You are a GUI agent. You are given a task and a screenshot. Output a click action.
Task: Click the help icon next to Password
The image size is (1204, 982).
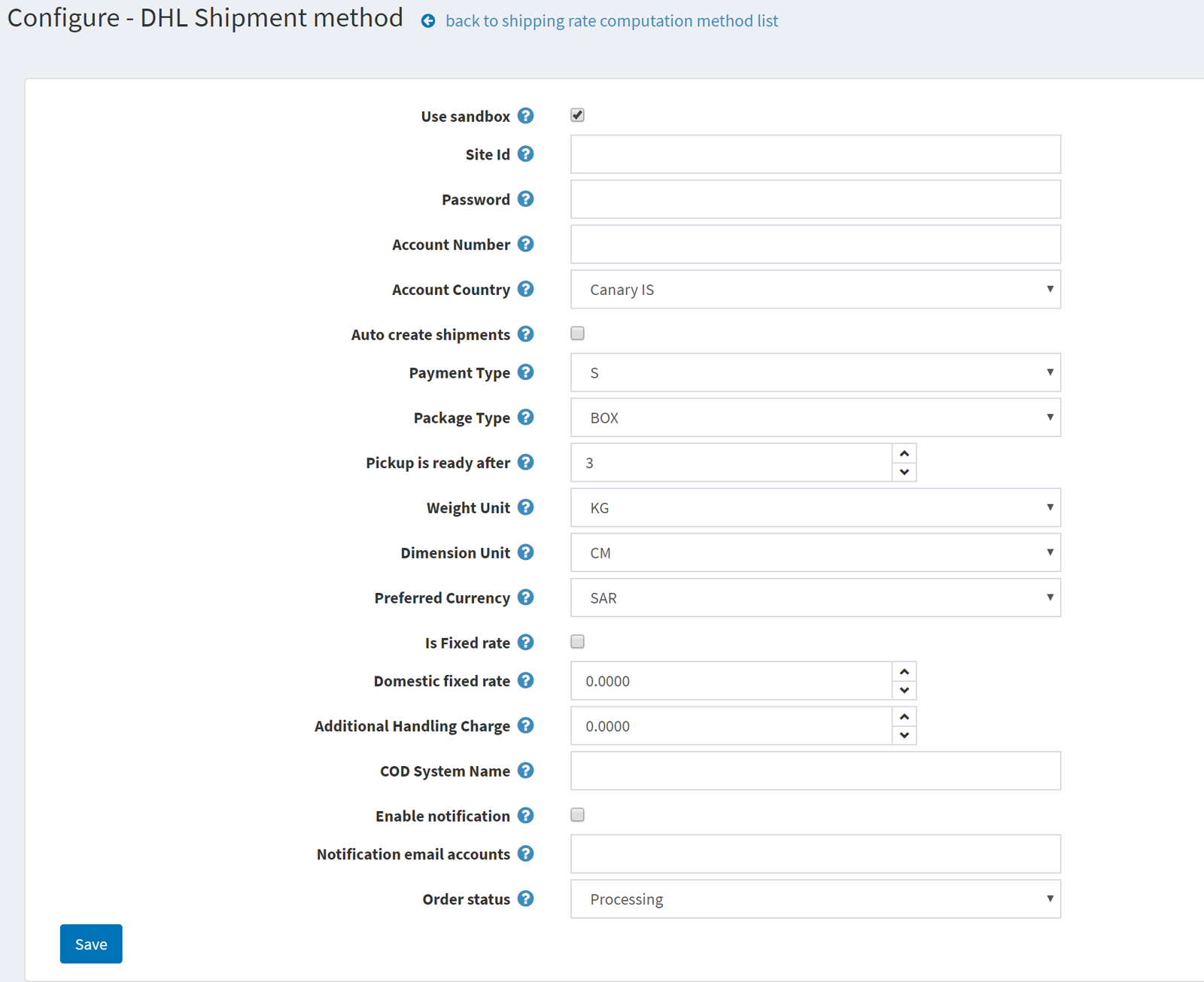point(526,199)
